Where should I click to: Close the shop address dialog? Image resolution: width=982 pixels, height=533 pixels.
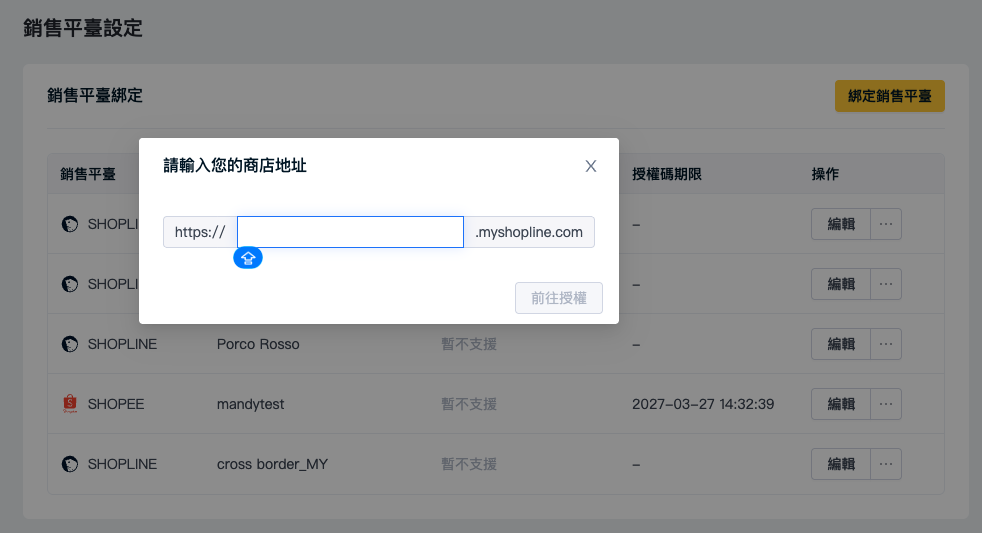coord(591,166)
